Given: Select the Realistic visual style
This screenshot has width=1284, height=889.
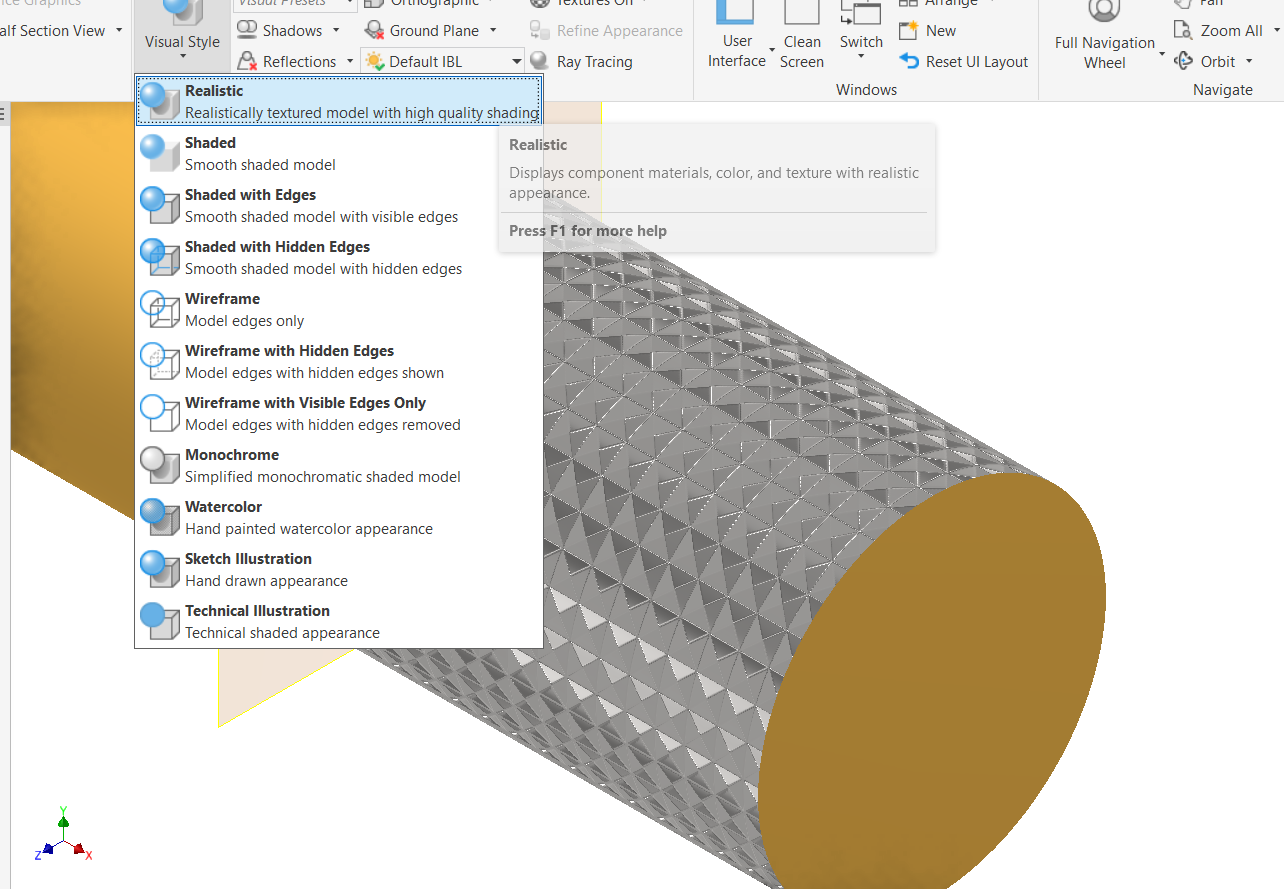Looking at the screenshot, I should point(339,101).
